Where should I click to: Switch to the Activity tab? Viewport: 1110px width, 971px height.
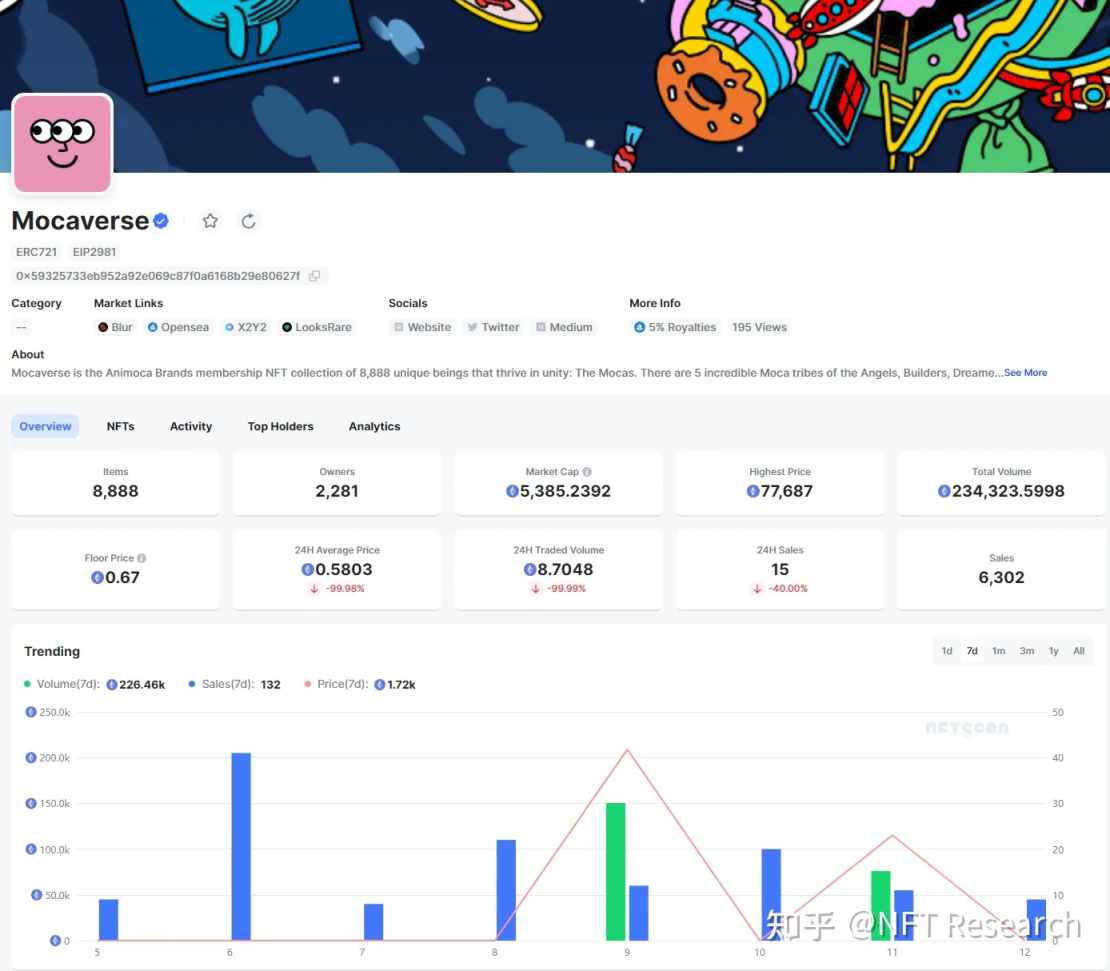(x=191, y=426)
